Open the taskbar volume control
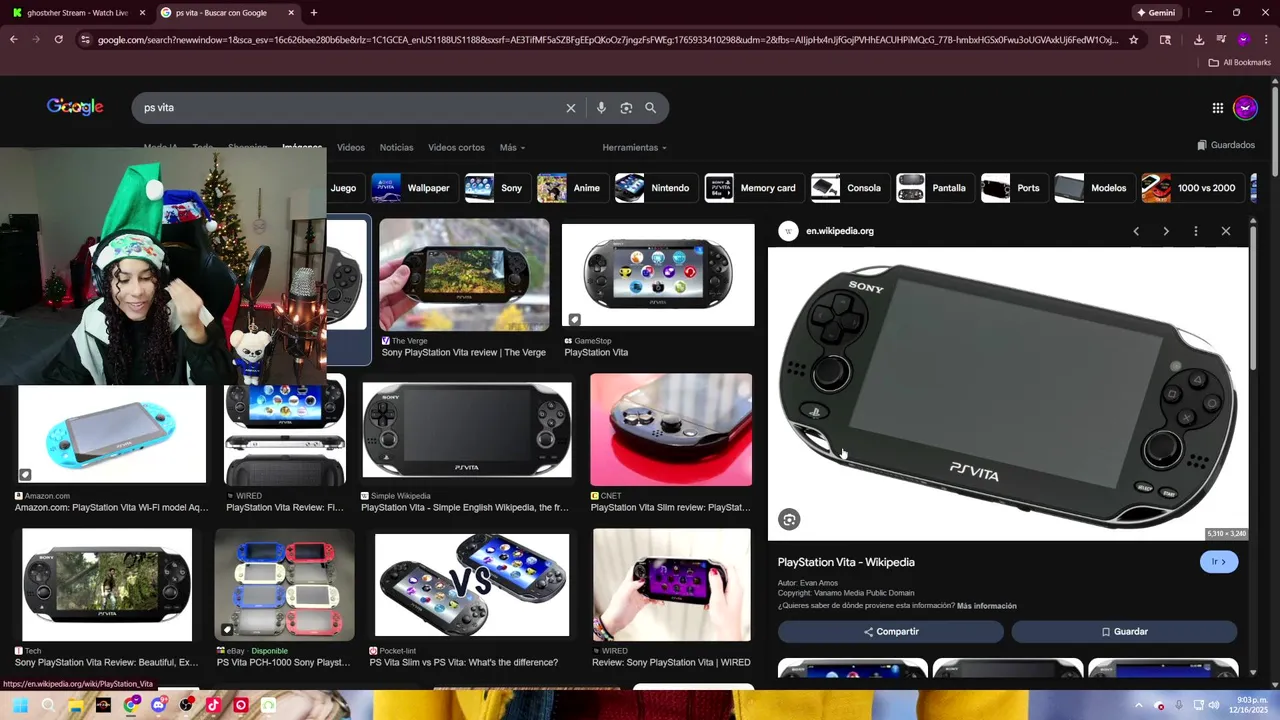This screenshot has width=1280, height=720. point(1214,706)
